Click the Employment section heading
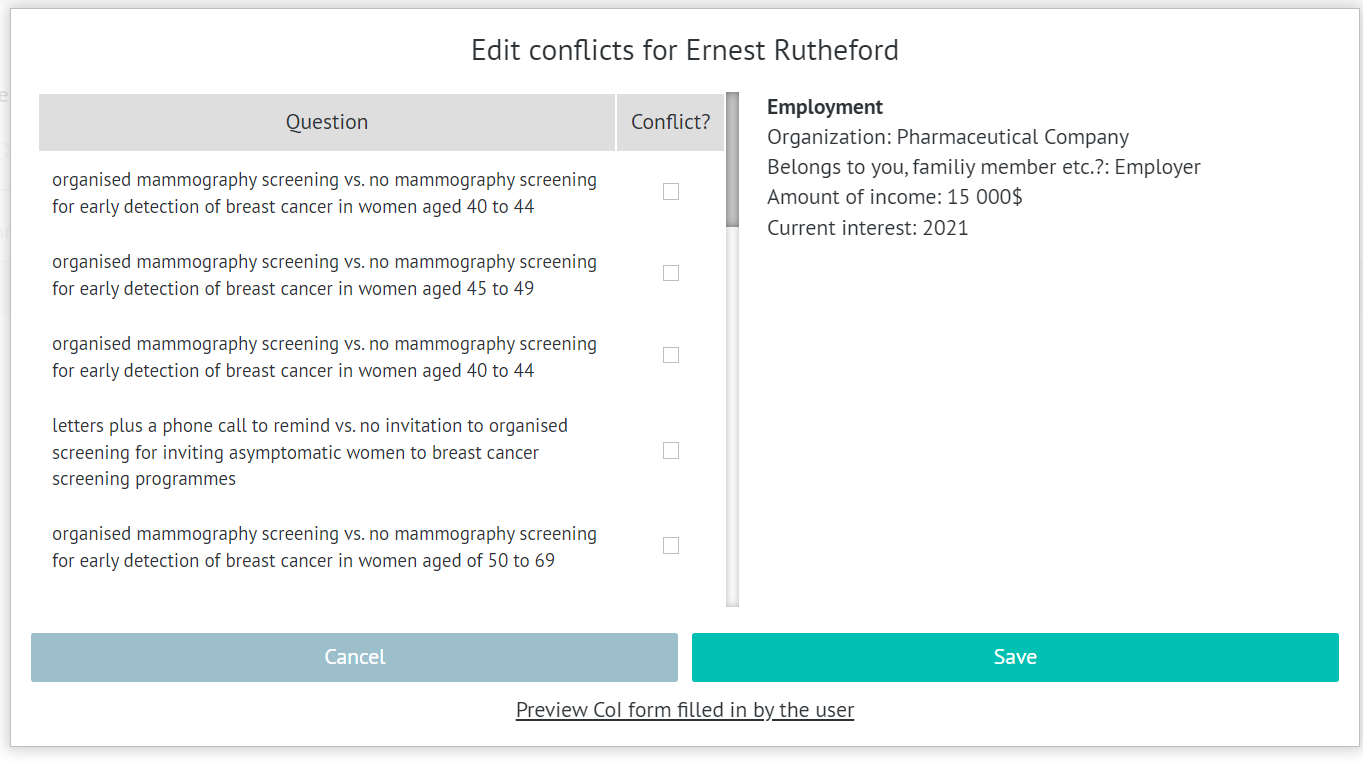 tap(824, 106)
